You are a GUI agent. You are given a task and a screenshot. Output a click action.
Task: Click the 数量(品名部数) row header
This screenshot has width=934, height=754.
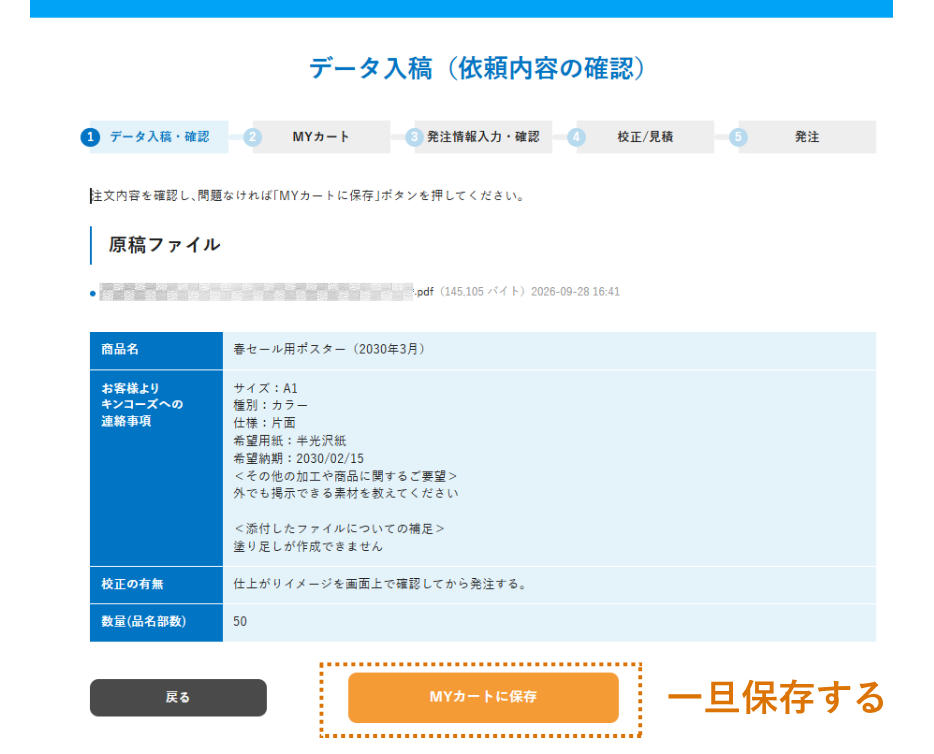156,622
